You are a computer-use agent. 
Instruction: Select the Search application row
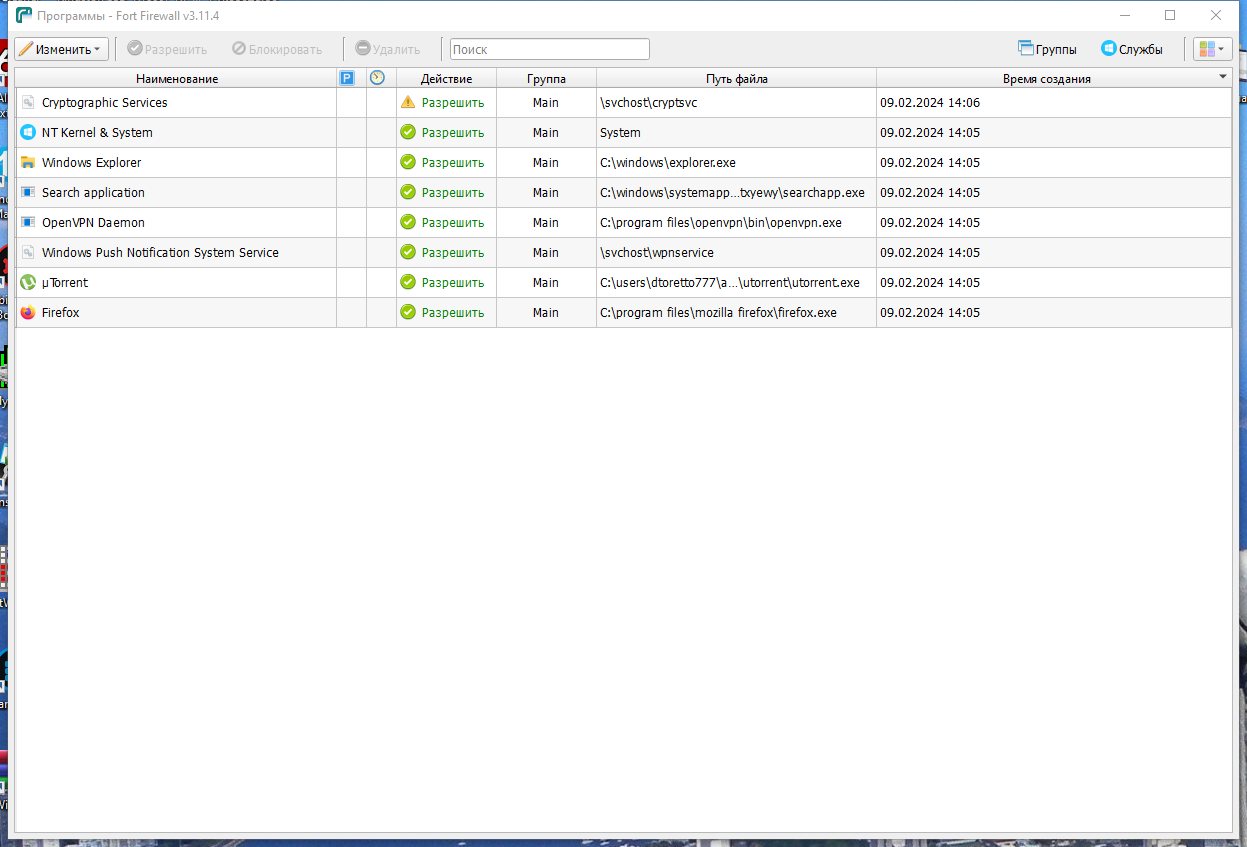coord(624,193)
